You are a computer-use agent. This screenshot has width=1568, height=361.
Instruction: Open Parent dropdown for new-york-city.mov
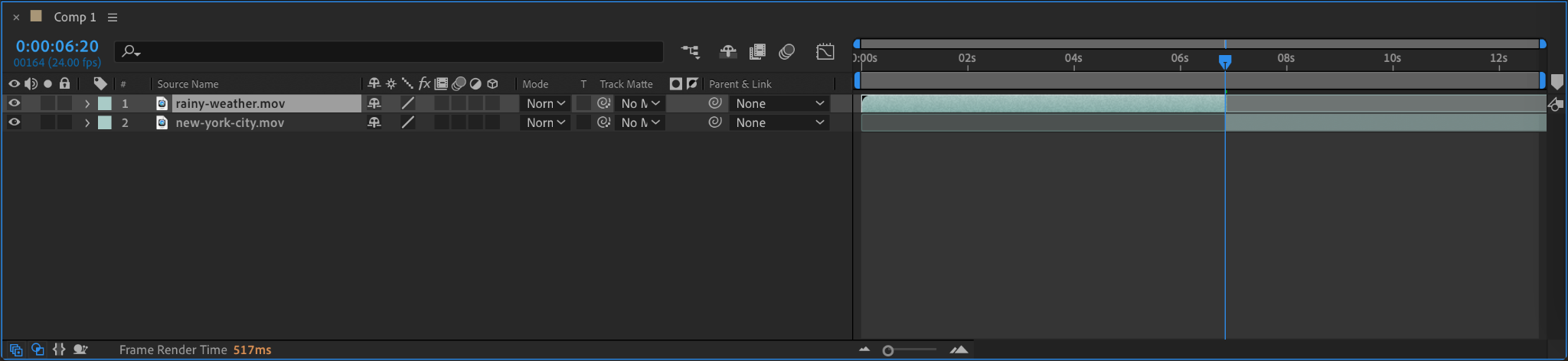(779, 122)
